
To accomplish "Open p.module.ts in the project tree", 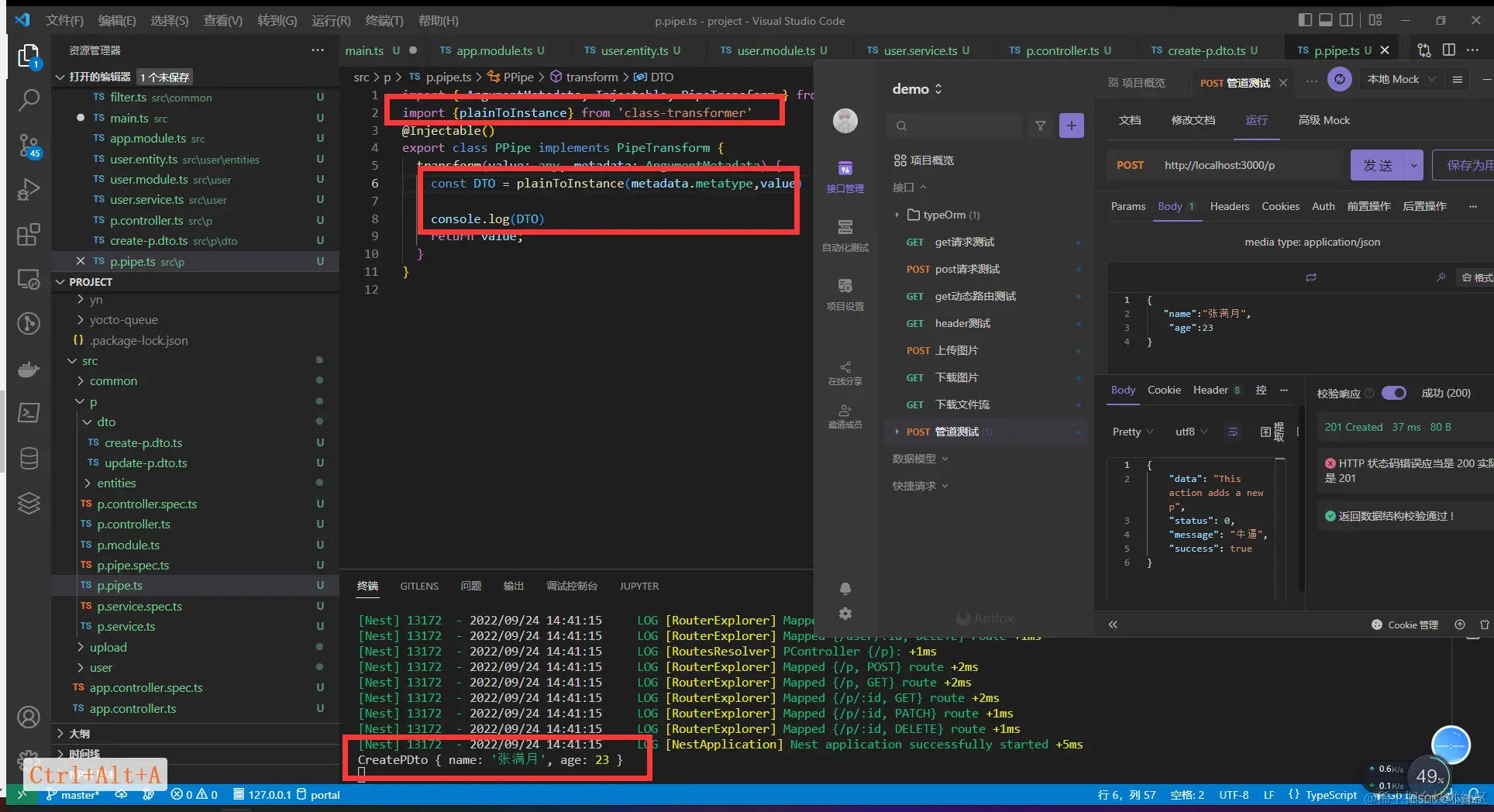I will click(x=128, y=545).
